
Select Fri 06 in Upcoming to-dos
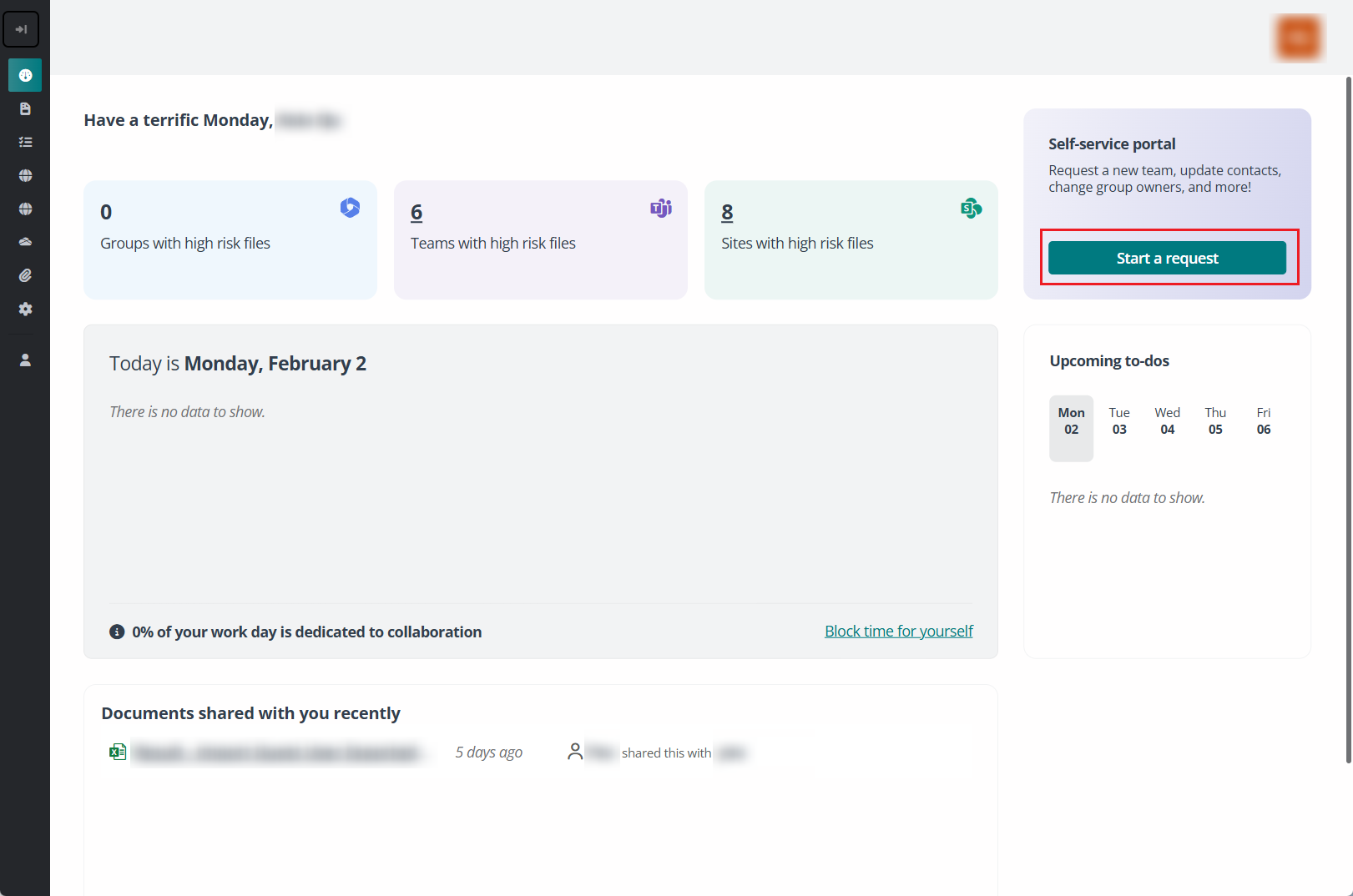coord(1263,421)
